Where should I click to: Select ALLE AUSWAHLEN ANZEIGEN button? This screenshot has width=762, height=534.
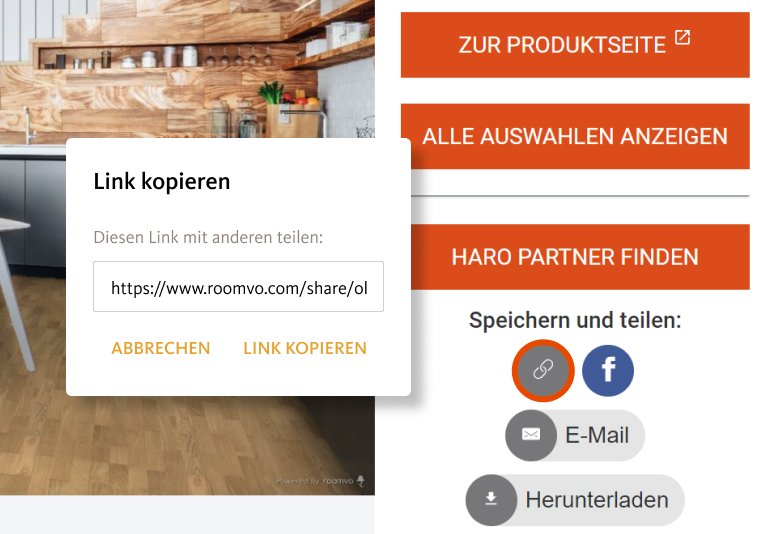click(x=575, y=136)
